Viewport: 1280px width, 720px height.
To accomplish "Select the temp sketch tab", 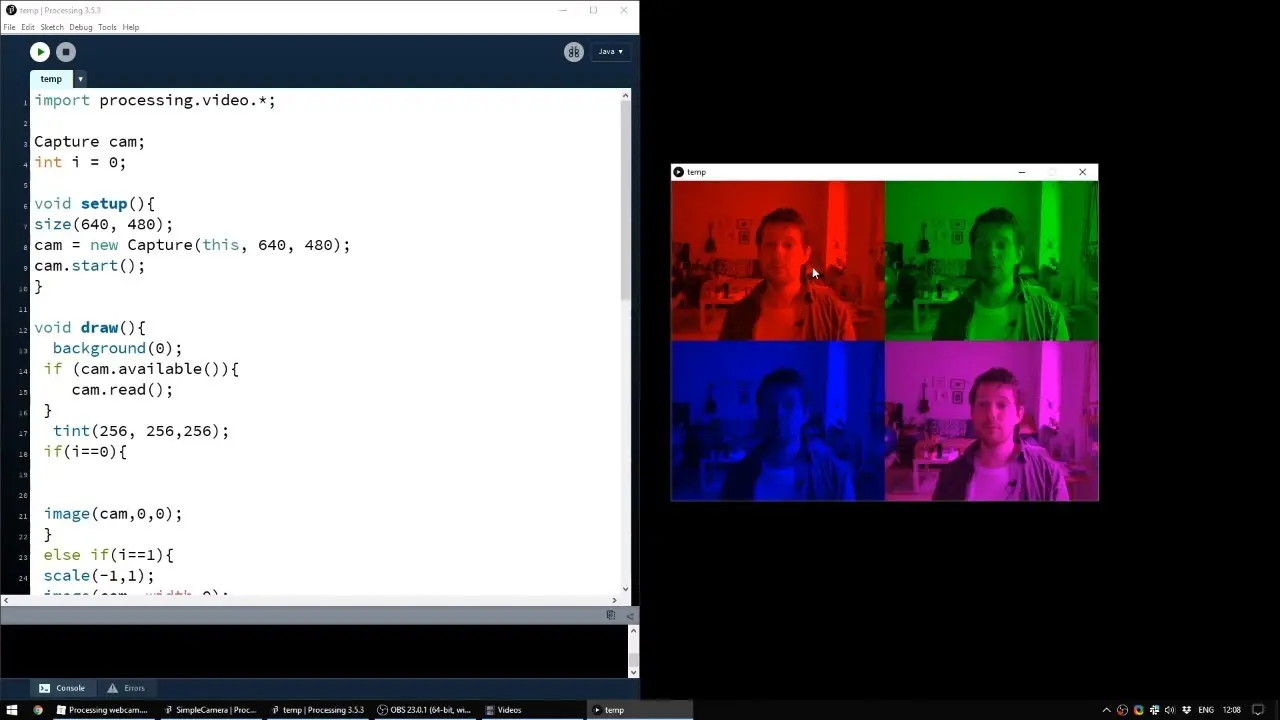I will (x=51, y=79).
